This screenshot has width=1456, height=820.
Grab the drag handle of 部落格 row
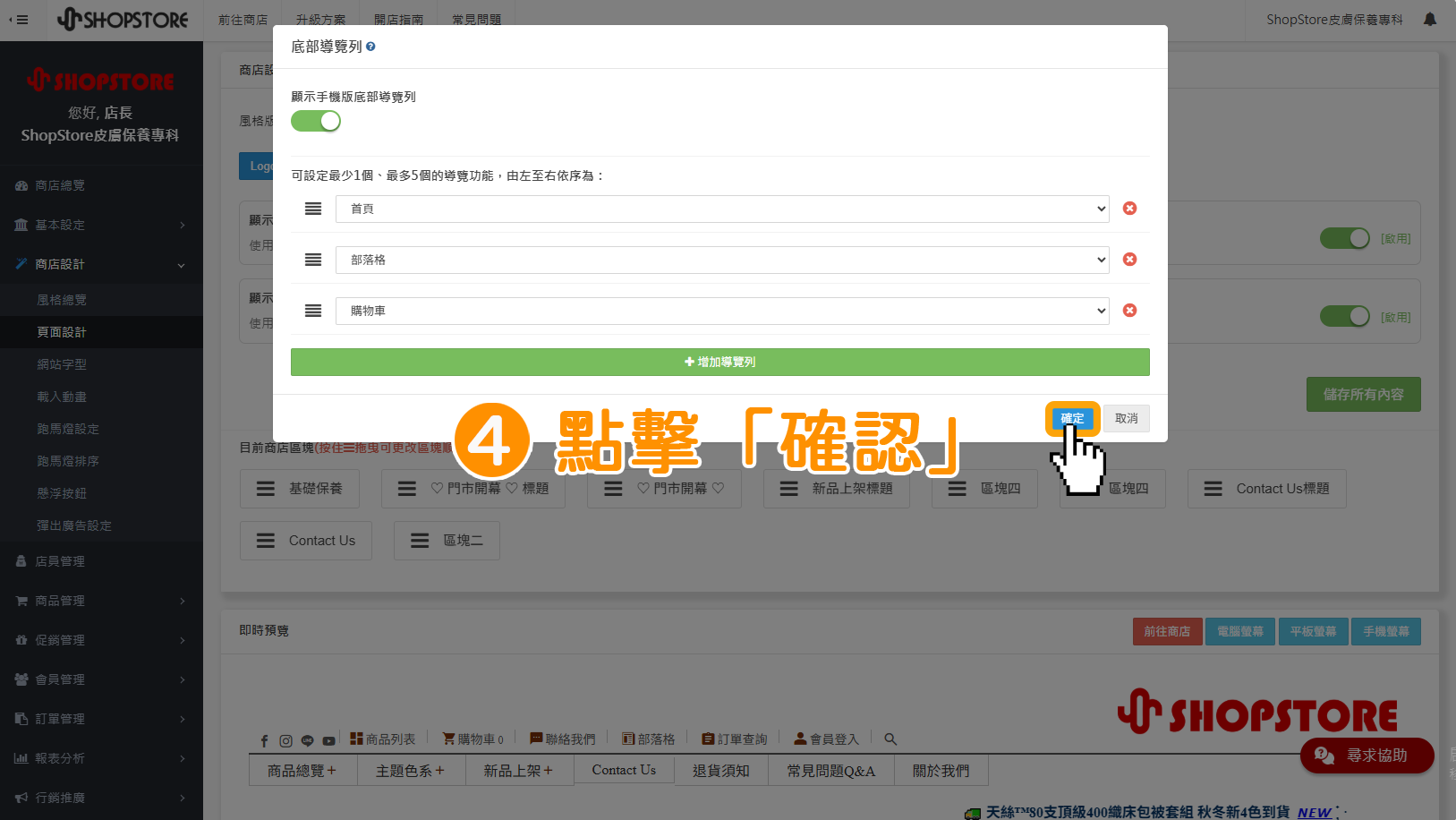tap(313, 260)
